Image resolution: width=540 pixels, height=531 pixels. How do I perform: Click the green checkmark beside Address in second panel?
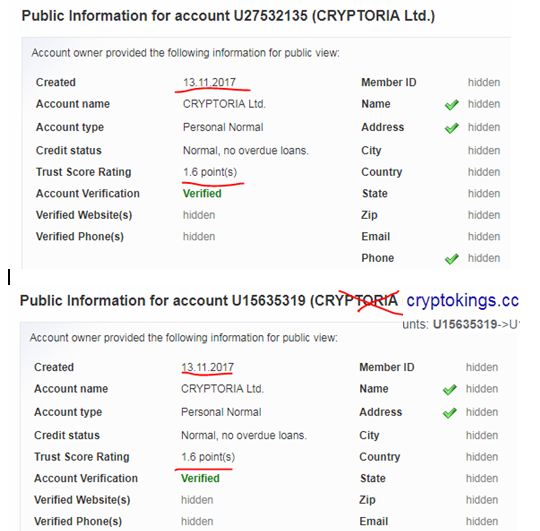coord(449,413)
